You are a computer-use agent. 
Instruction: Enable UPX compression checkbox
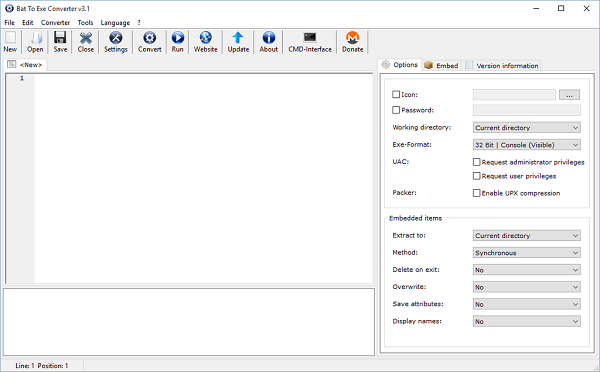pyautogui.click(x=476, y=193)
